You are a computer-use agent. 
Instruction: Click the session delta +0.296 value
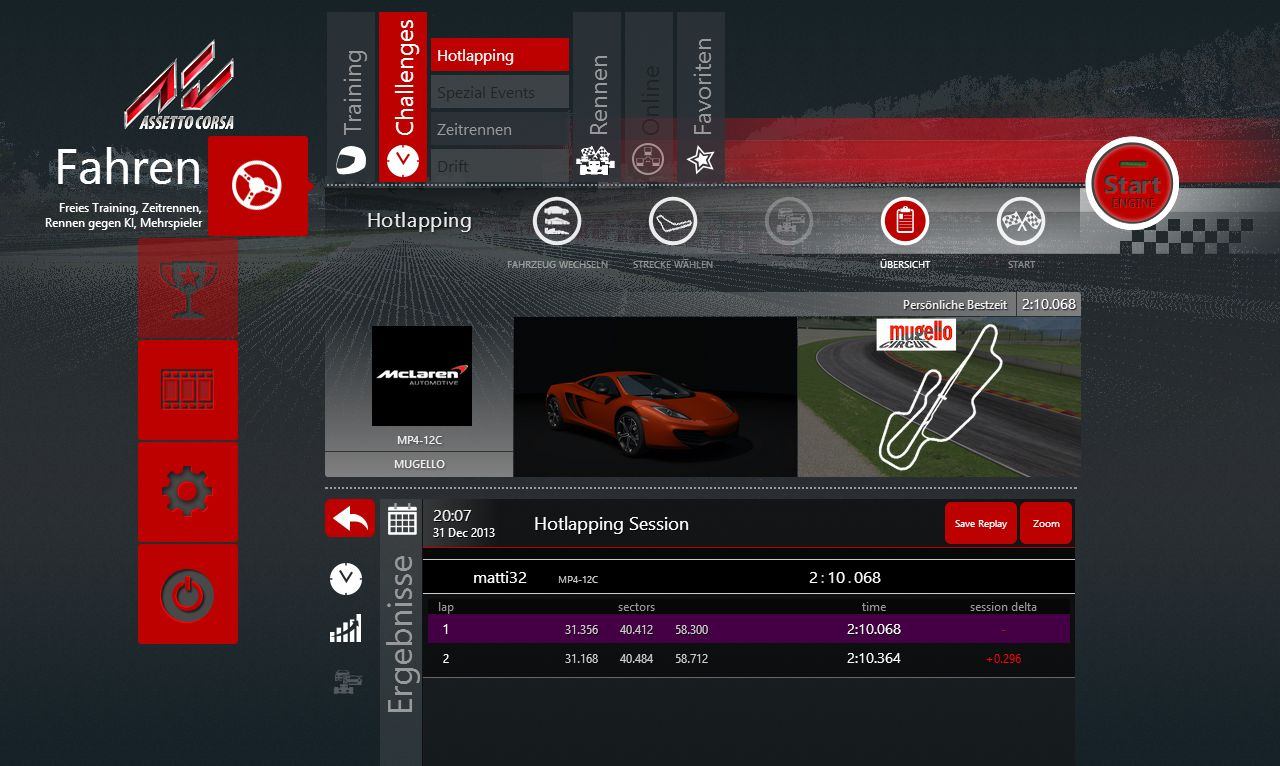1003,659
